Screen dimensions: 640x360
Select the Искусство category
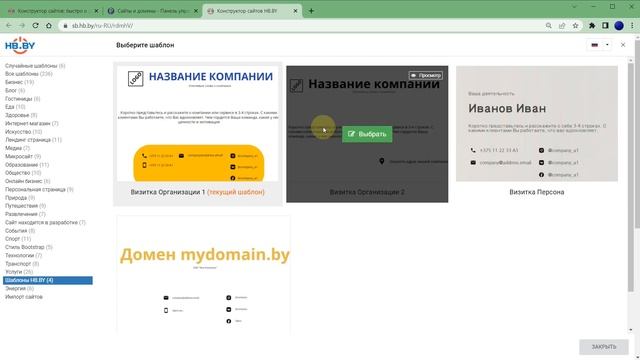click(x=24, y=131)
